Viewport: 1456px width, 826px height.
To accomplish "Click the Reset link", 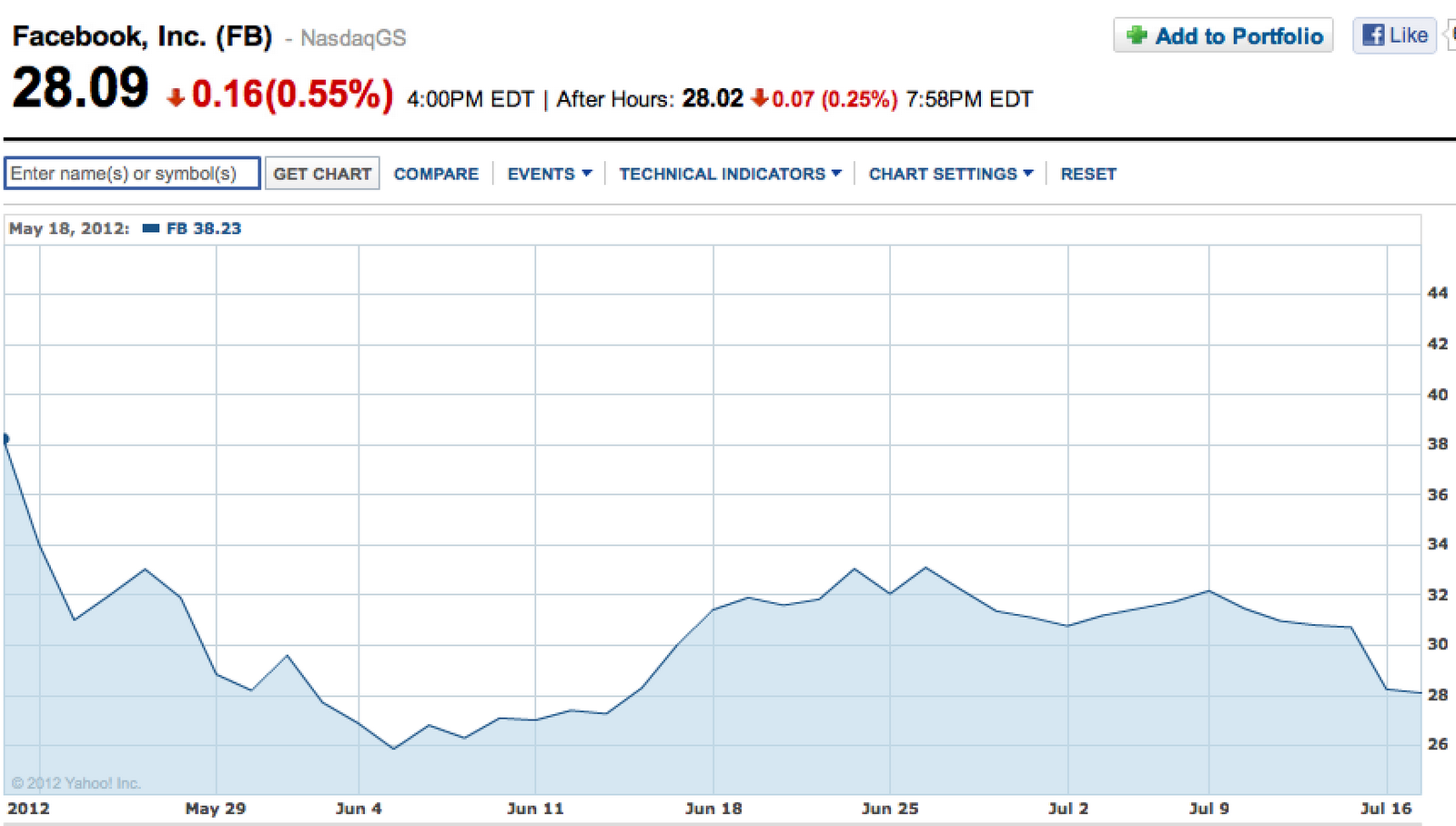I will 1088,174.
